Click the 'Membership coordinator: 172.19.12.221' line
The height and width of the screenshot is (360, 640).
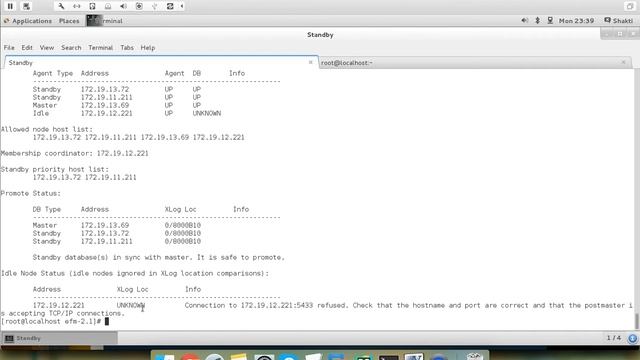pos(74,153)
